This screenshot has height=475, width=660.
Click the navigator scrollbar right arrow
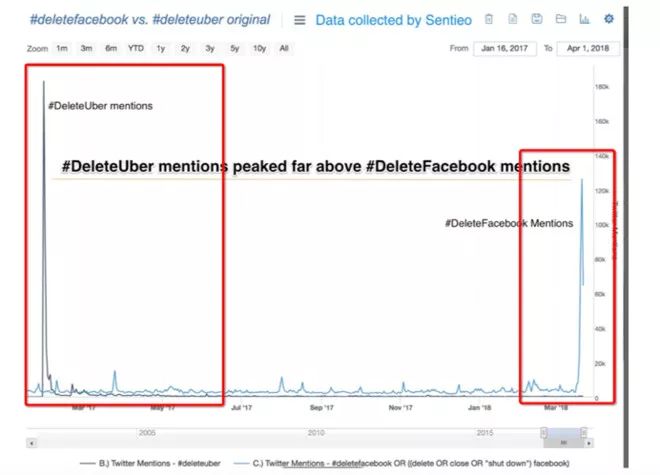click(591, 441)
